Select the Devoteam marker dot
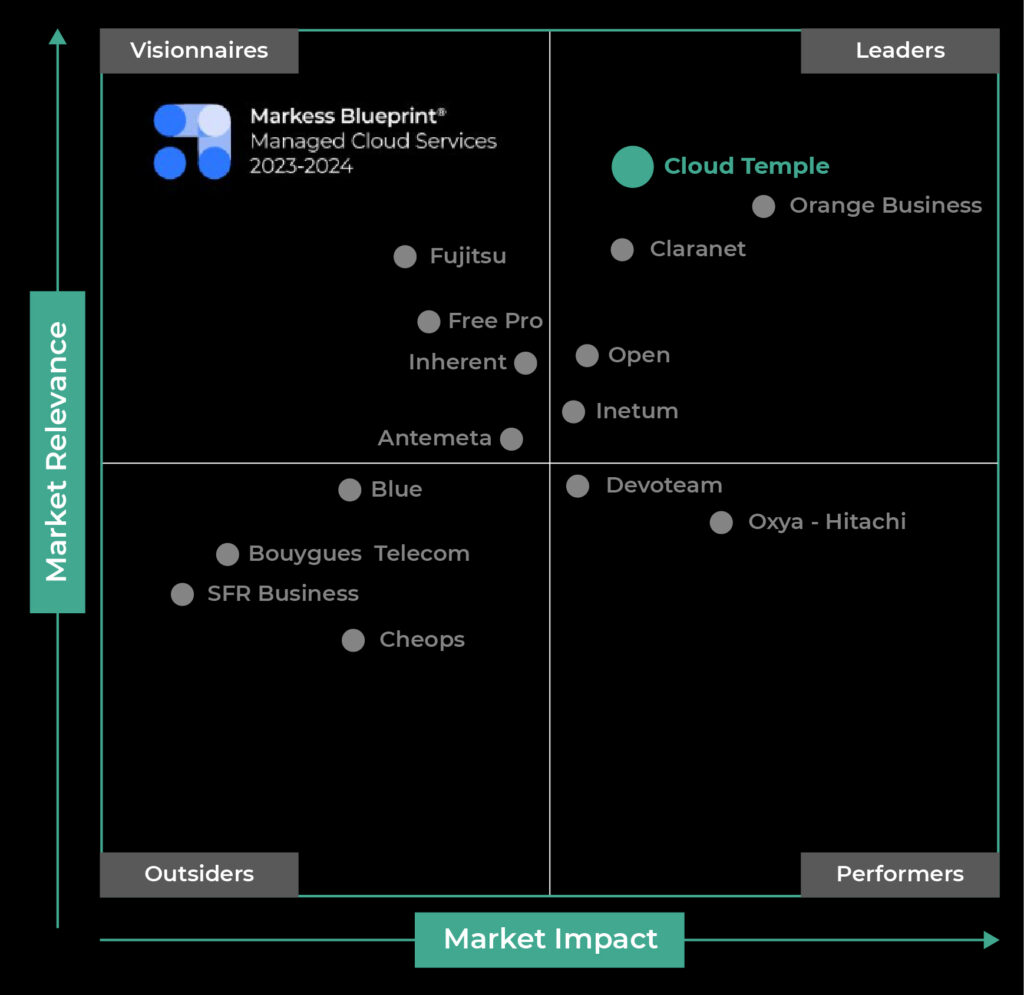Viewport: 1024px width, 995px height. tap(577, 486)
